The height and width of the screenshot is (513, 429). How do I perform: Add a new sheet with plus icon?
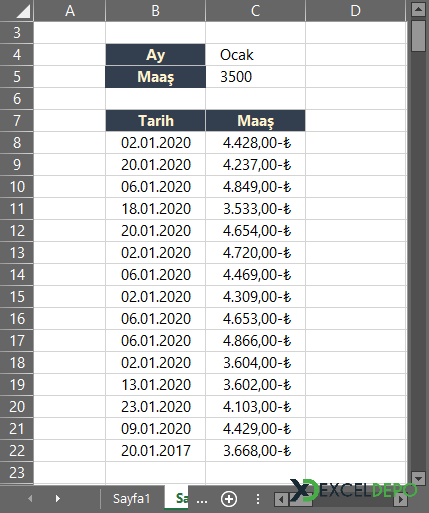tap(229, 499)
